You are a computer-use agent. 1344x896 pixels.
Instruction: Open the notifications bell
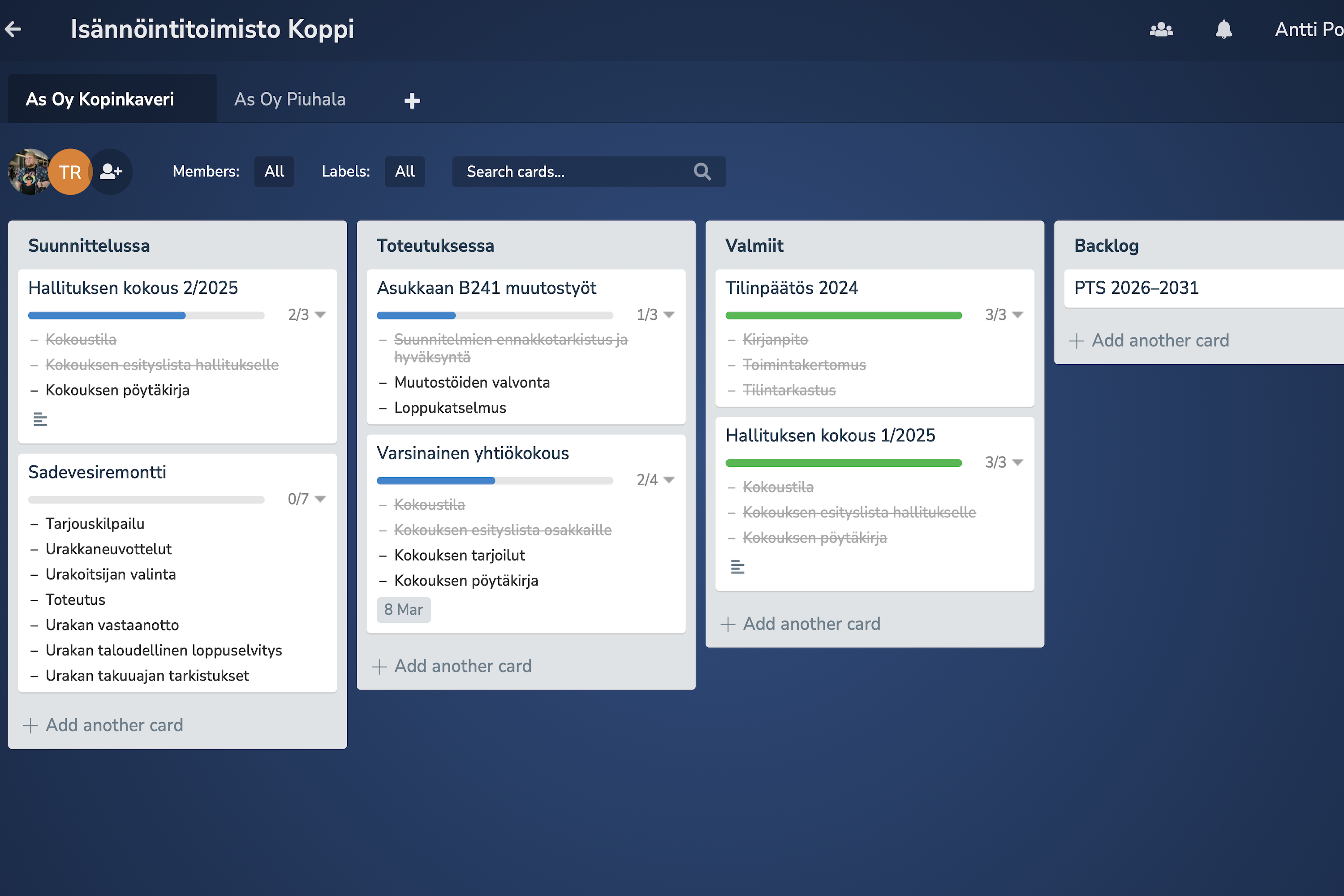[1223, 29]
